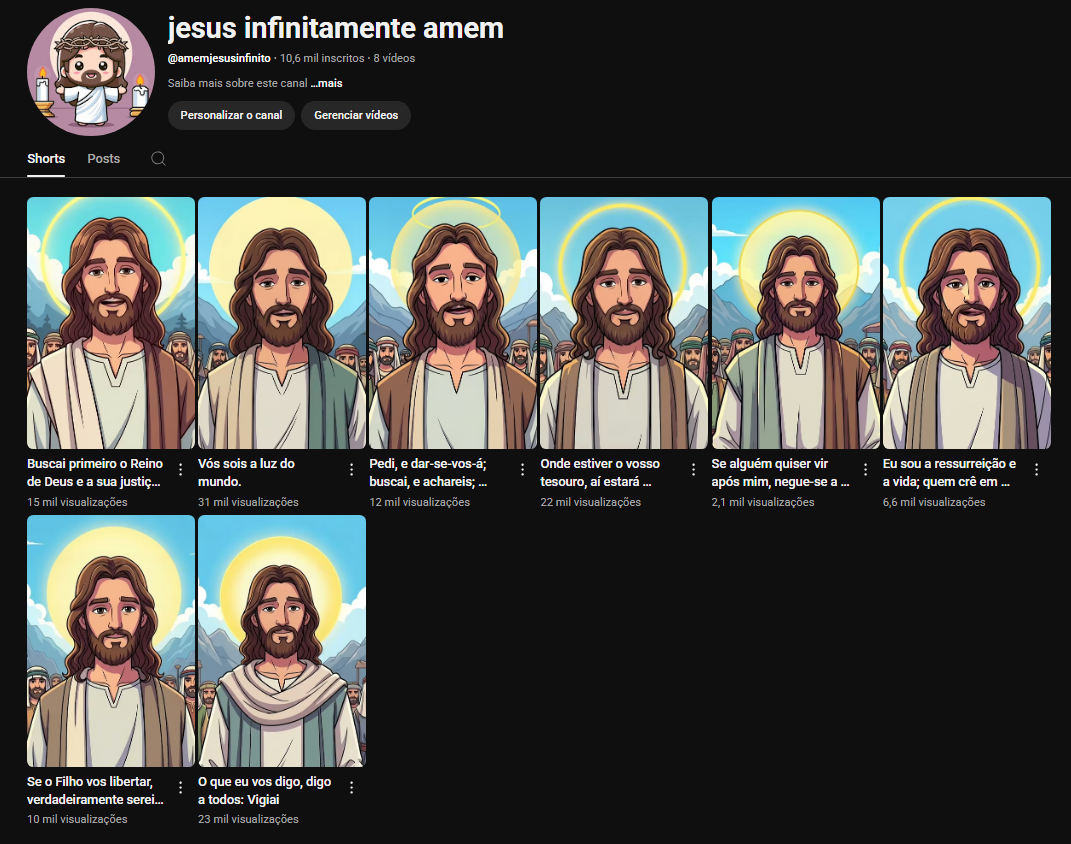This screenshot has height=844, width=1071.
Task: Click the title 'Onde estiver o vosso tesouro'
Action: (600, 473)
